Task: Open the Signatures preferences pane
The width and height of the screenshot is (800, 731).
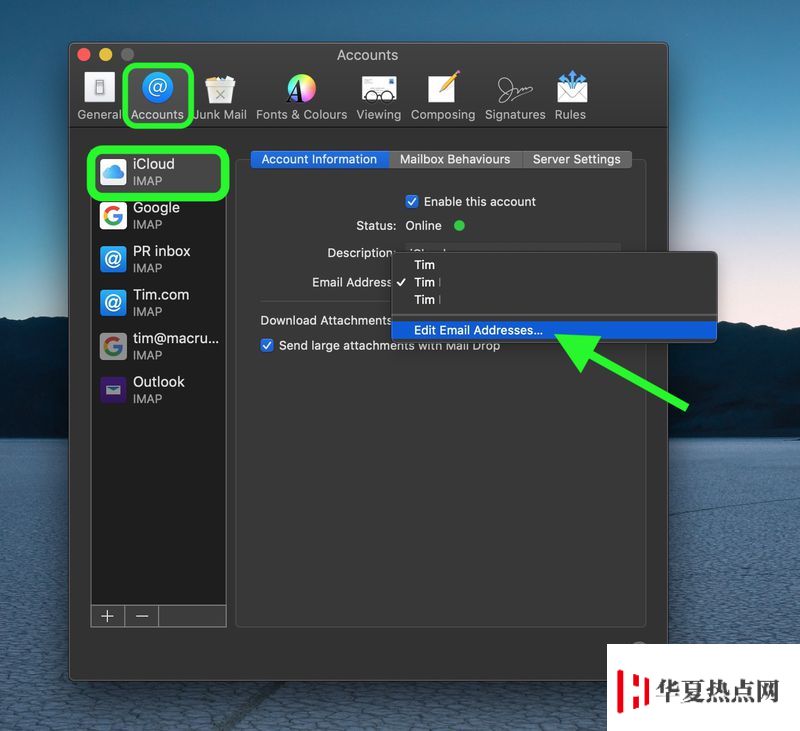Action: tap(515, 96)
